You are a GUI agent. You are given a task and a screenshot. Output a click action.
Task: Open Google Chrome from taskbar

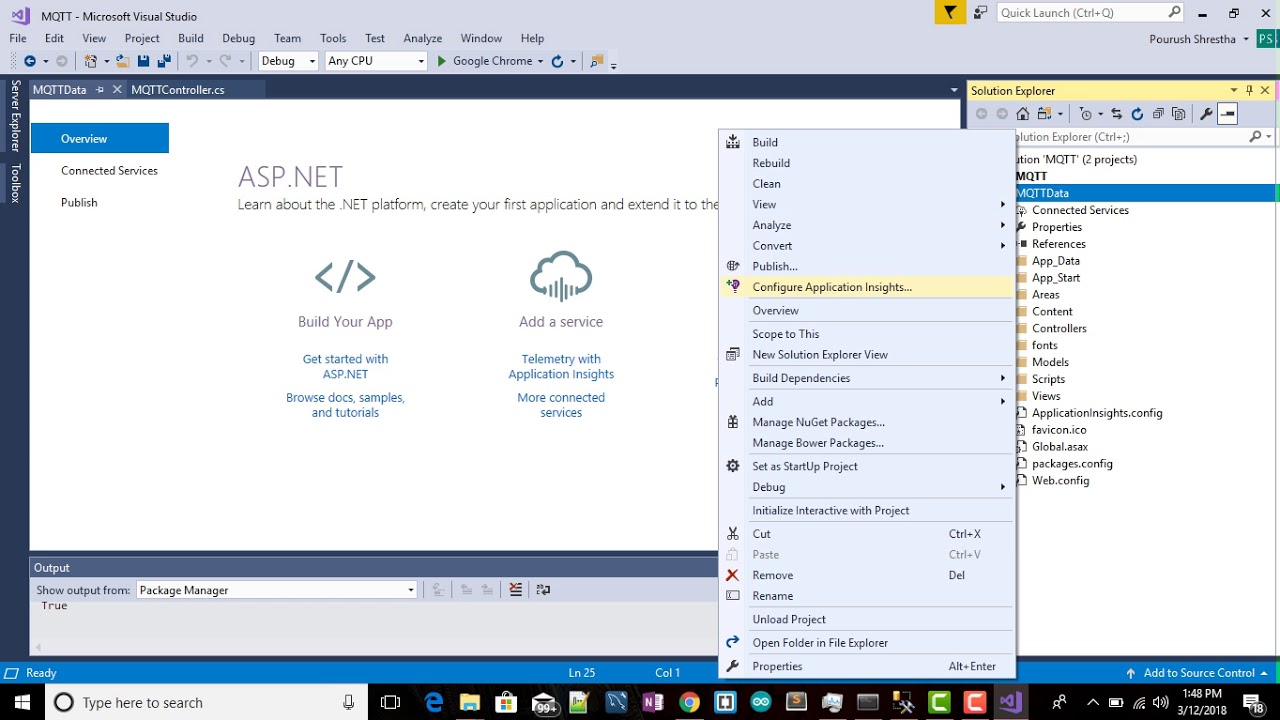coord(688,702)
